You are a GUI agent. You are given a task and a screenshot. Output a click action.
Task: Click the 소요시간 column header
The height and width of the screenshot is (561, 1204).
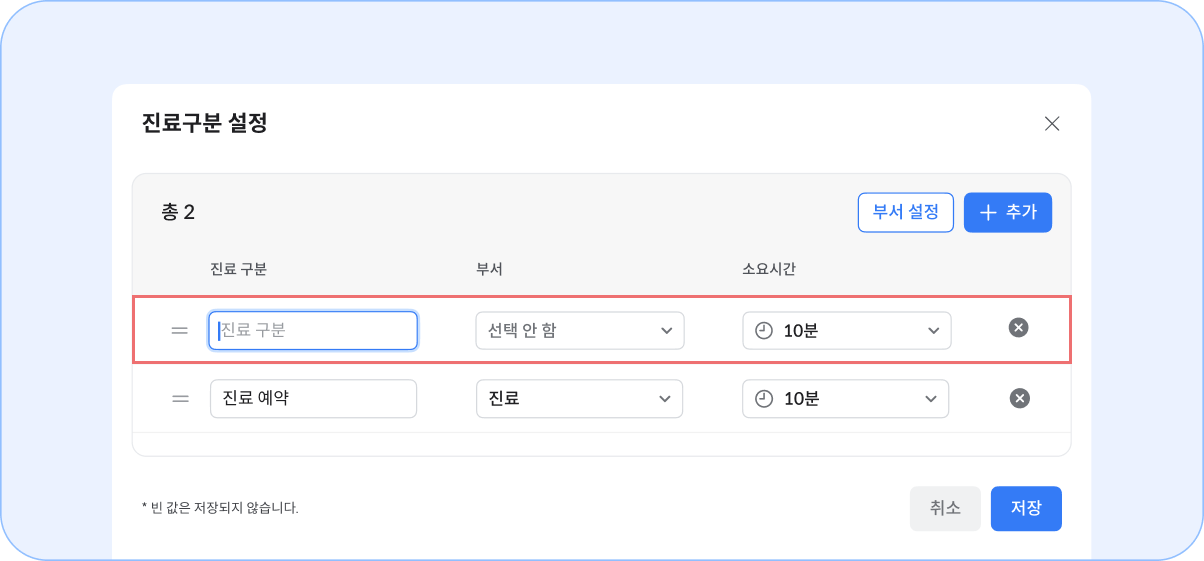[768, 268]
